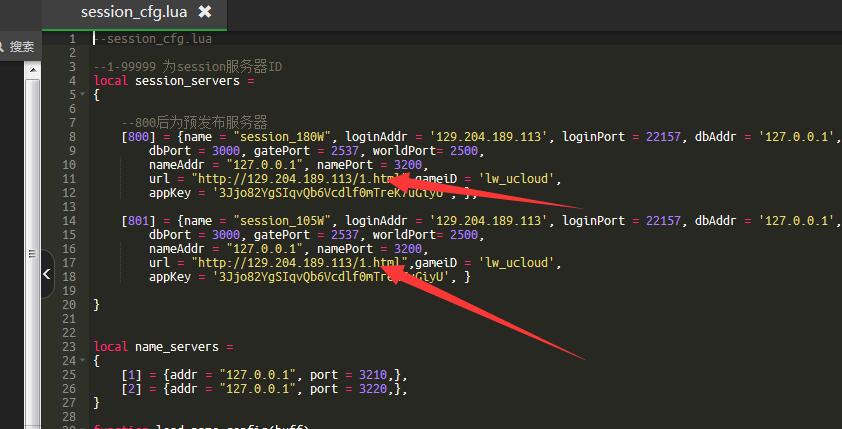Switch to the session_cfg.lua tab

pyautogui.click(x=136, y=13)
